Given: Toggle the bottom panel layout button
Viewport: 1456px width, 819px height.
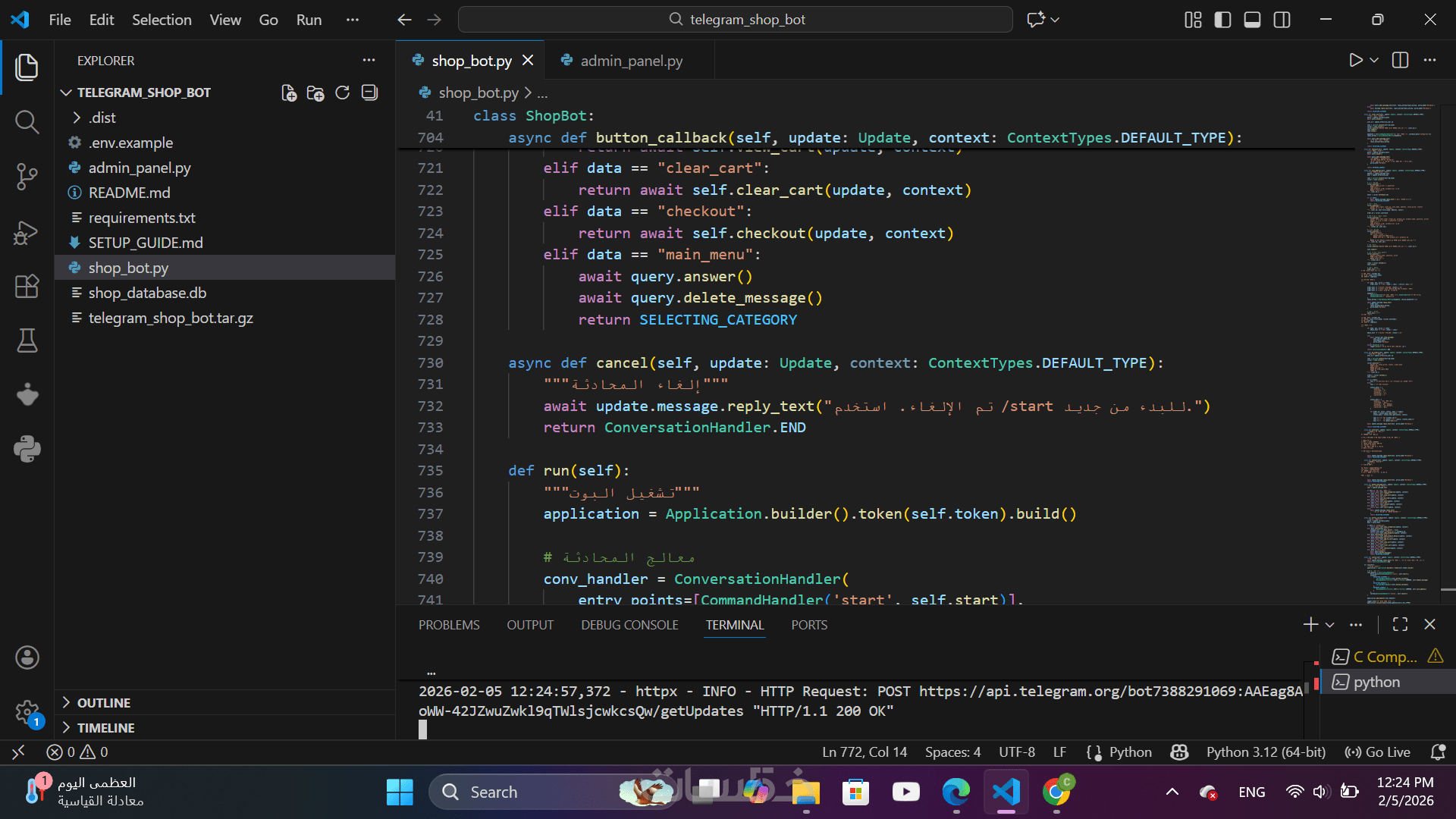Looking at the screenshot, I should (x=1252, y=20).
